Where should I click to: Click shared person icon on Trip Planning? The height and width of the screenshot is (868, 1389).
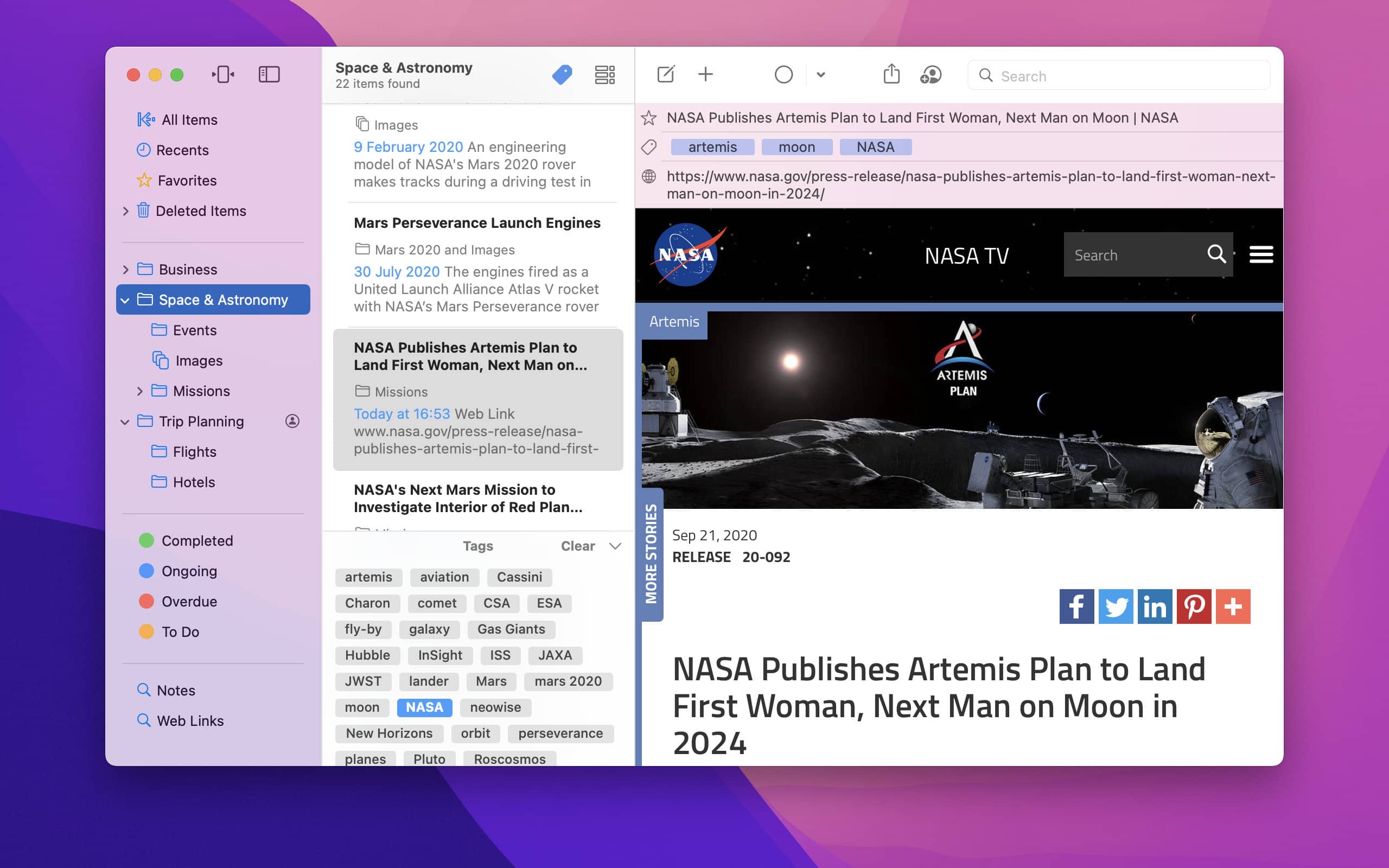pyautogui.click(x=292, y=421)
